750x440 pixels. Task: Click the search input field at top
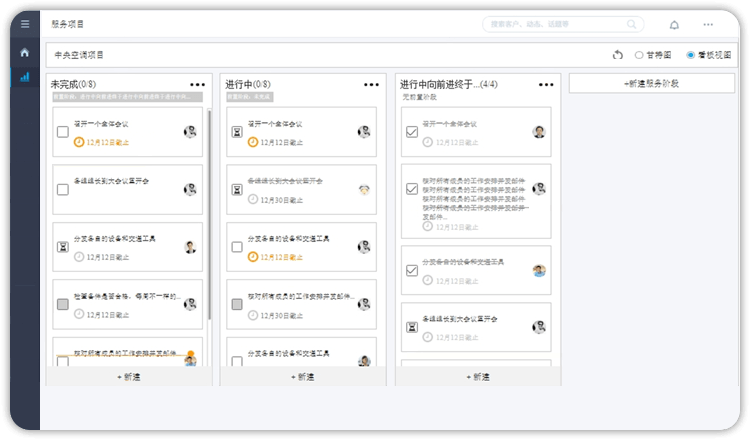click(x=563, y=24)
